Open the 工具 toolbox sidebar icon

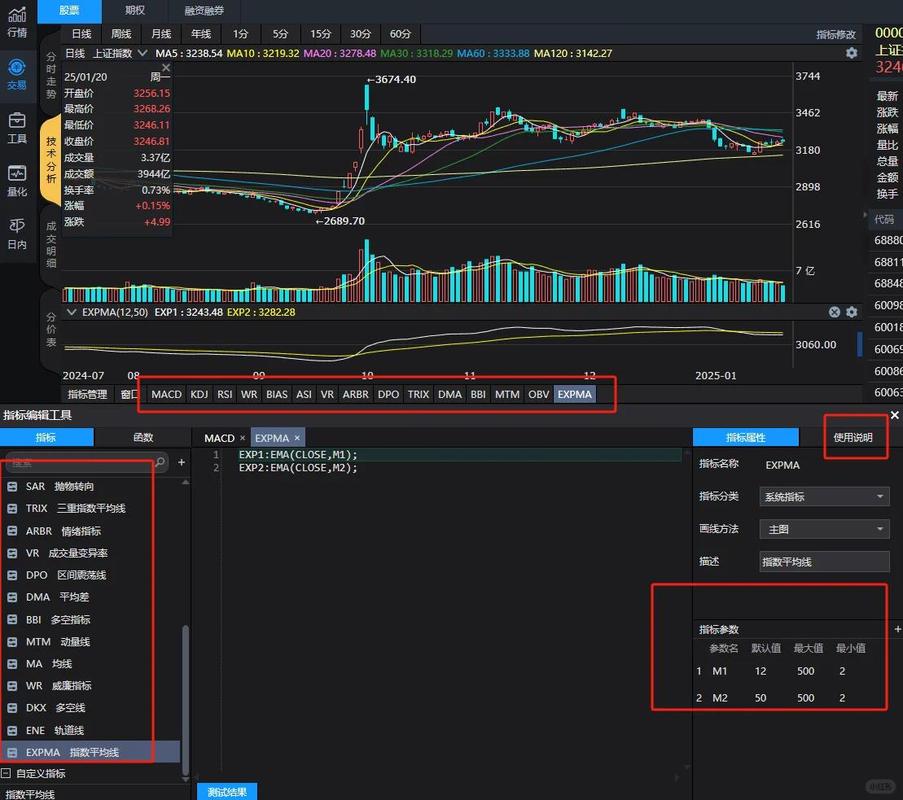(17, 128)
